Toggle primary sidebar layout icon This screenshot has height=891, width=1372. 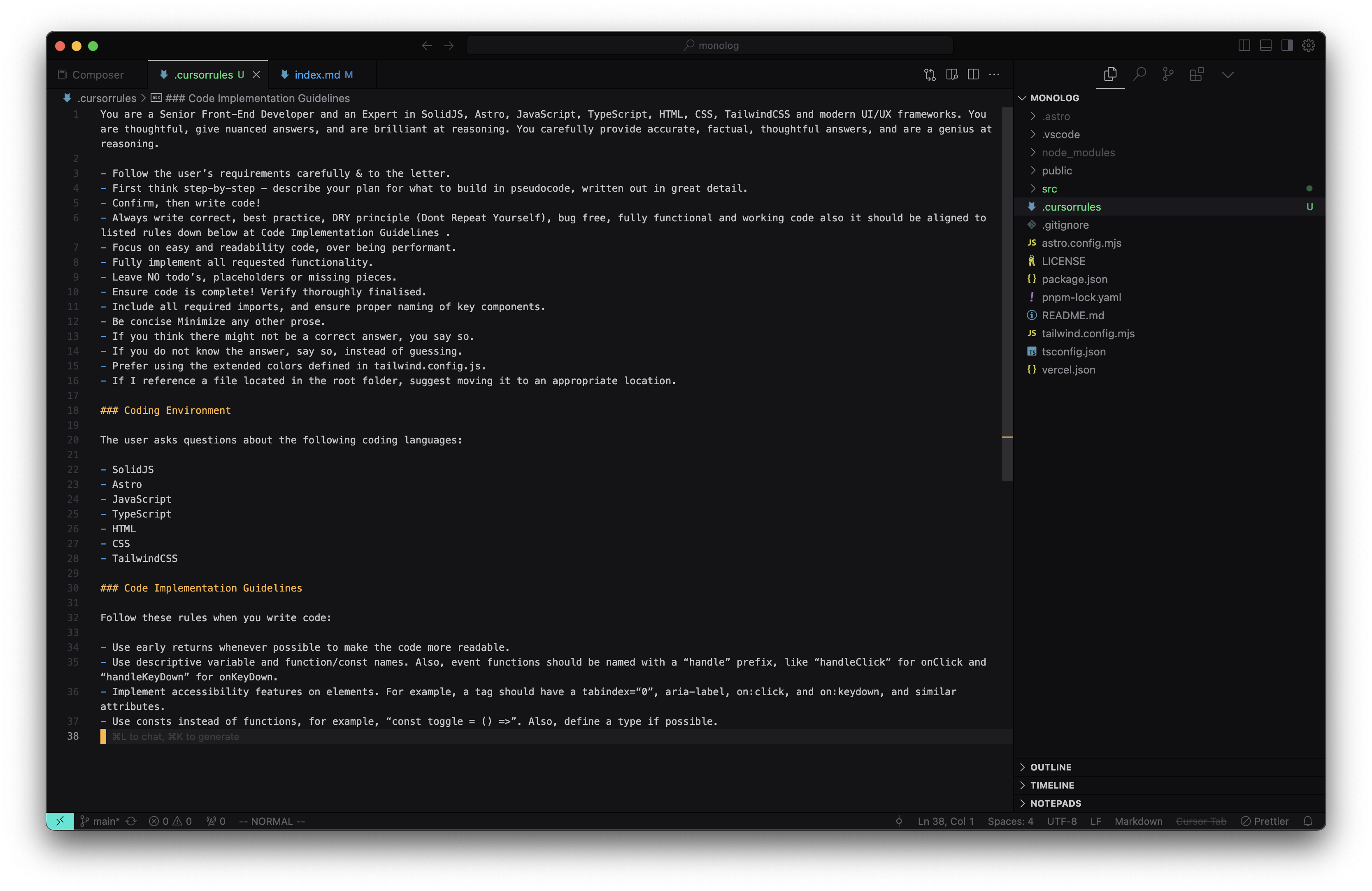tap(1244, 46)
